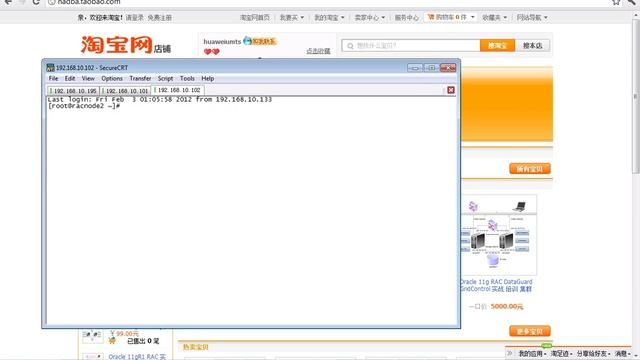This screenshot has width=640, height=360.
Task: Open the 淘足迹 menu in bottom toolbar
Action: tap(561, 353)
